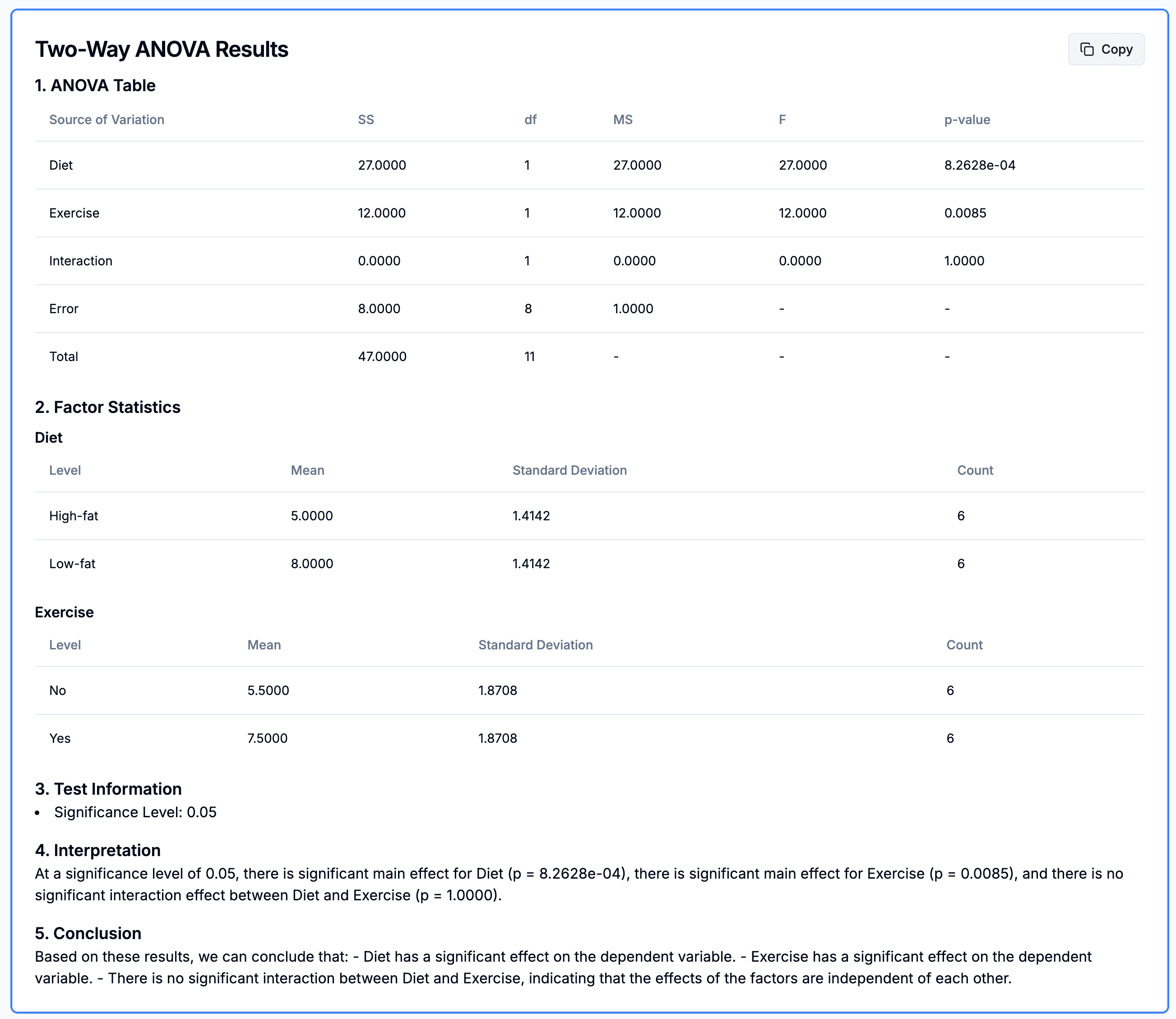The image size is (1176, 1019).
Task: Click the Exercise F value 12.0000
Action: click(x=802, y=213)
